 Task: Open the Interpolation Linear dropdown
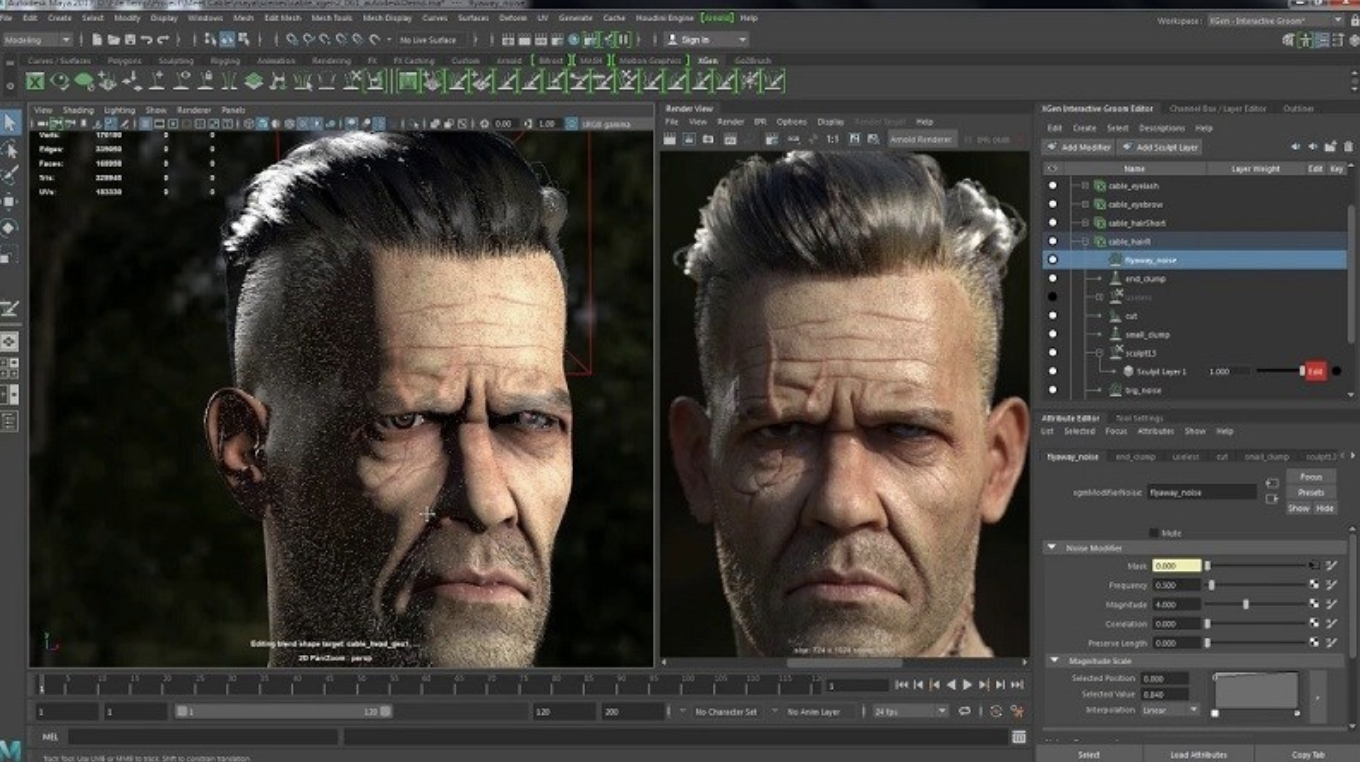(1170, 710)
